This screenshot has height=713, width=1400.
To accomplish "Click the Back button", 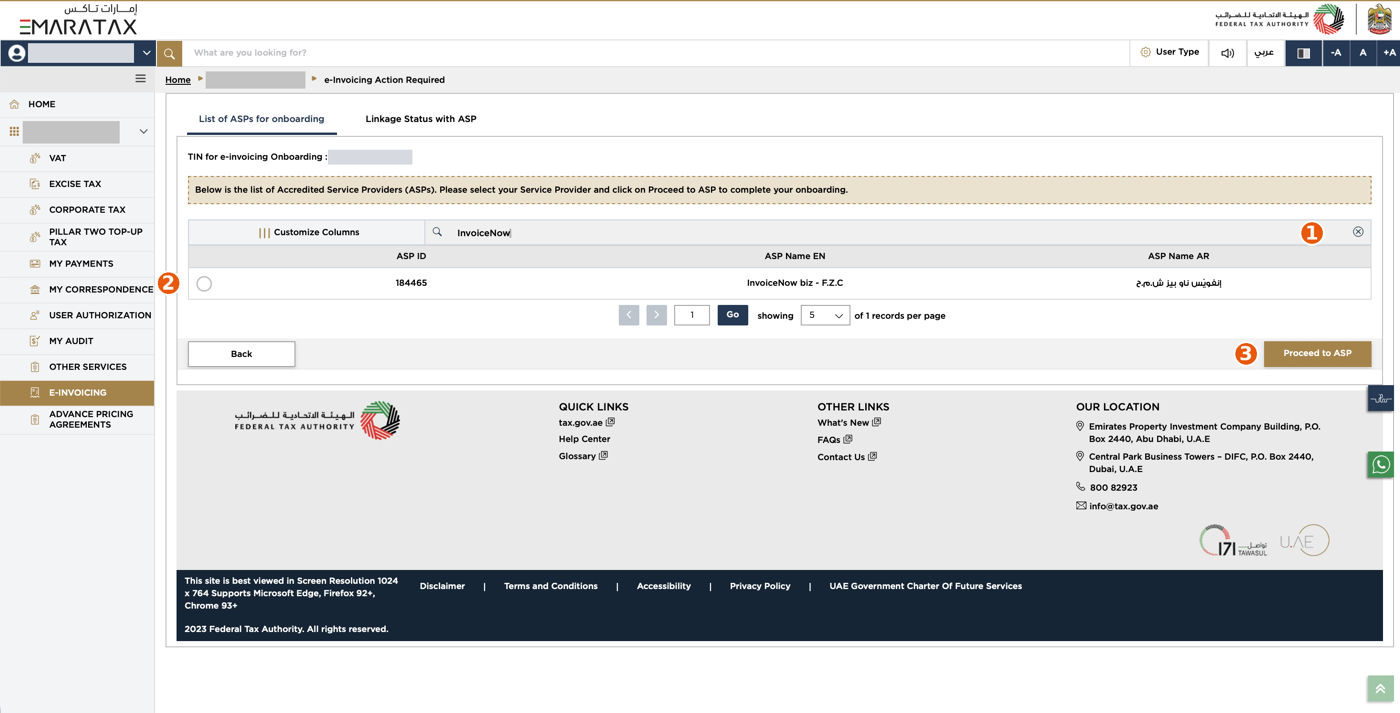I will tap(241, 354).
